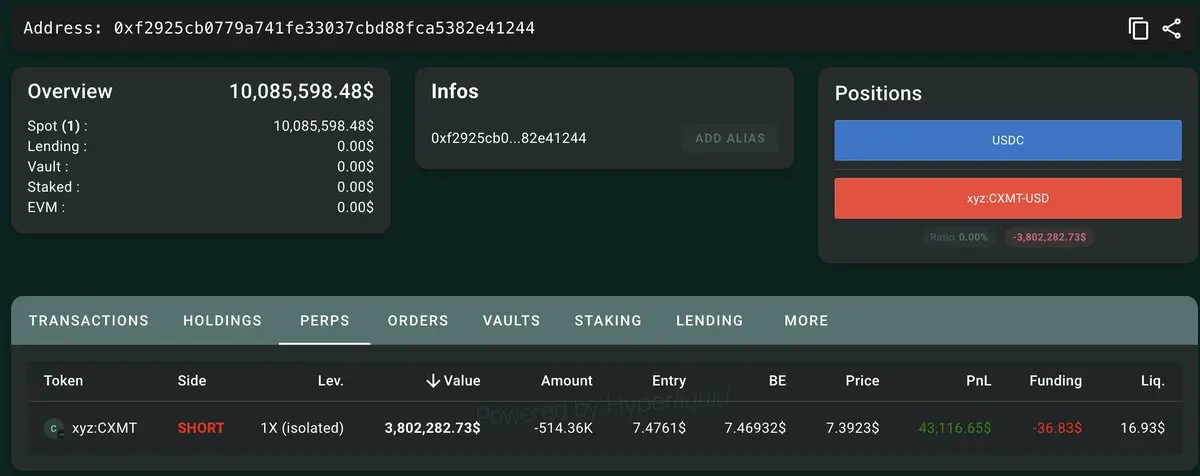The width and height of the screenshot is (1200, 476).
Task: Go to the Orders tab
Action: click(x=418, y=321)
